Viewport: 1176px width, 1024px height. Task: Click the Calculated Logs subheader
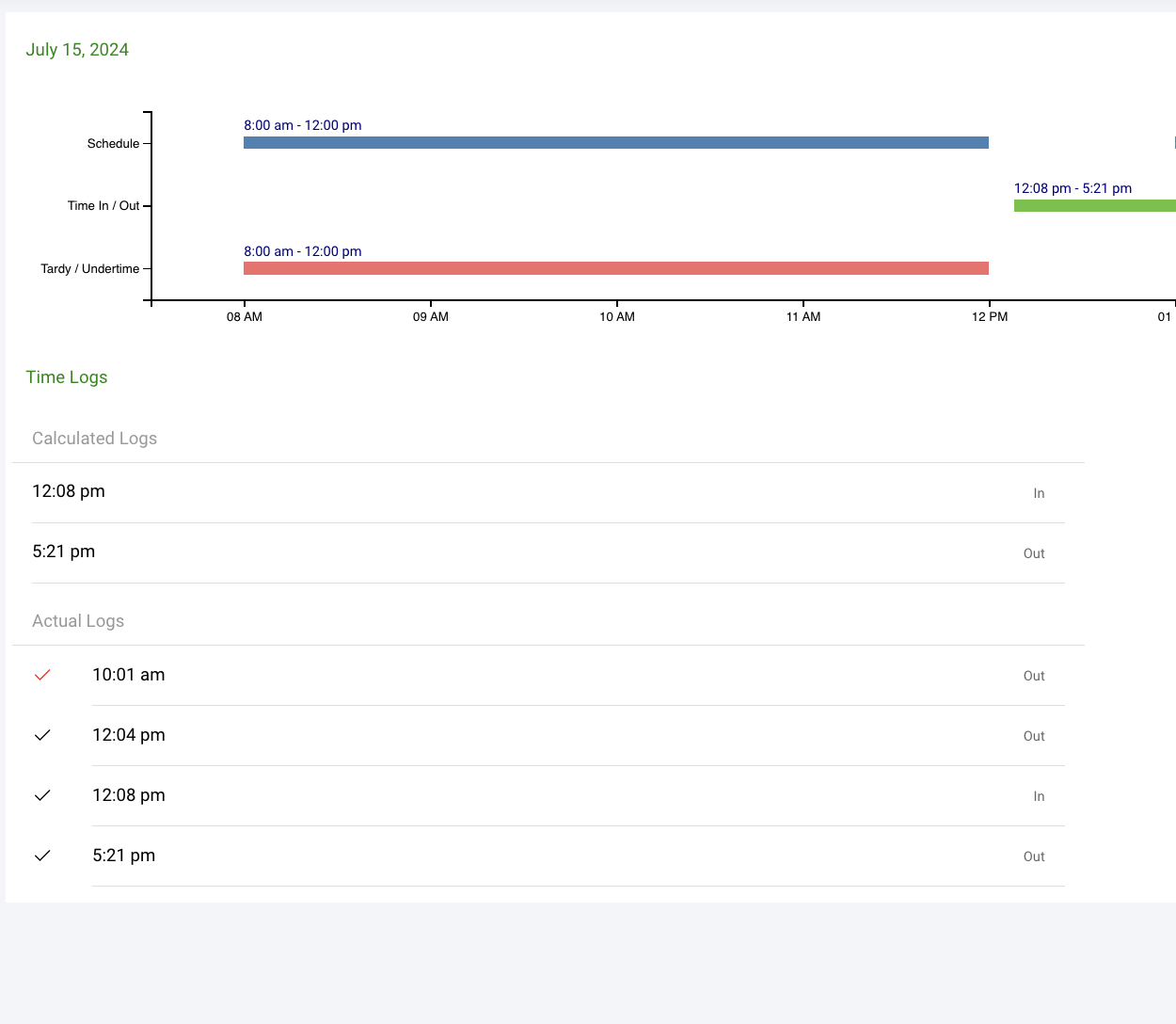click(94, 439)
